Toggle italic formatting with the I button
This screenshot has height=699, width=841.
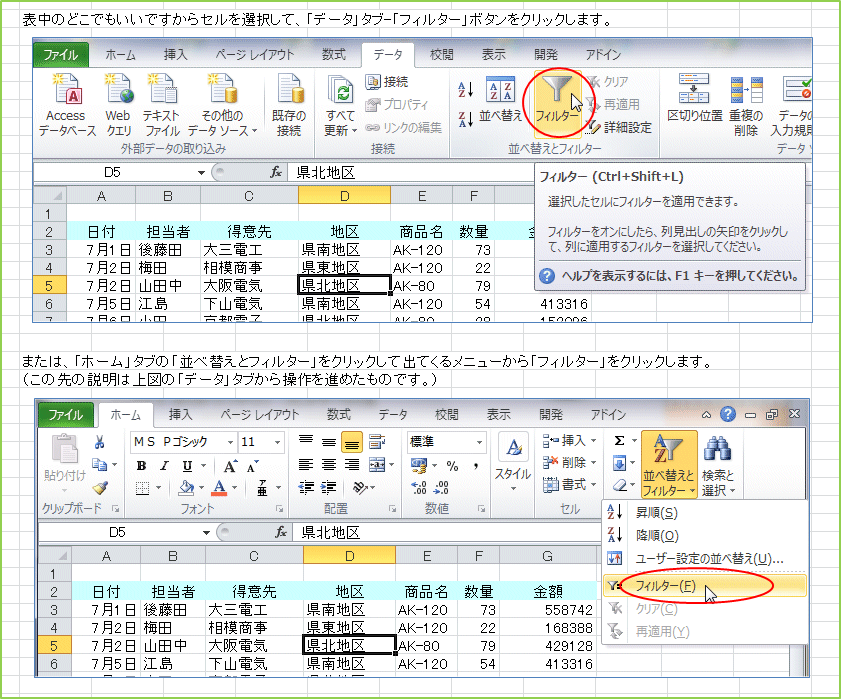tap(163, 466)
